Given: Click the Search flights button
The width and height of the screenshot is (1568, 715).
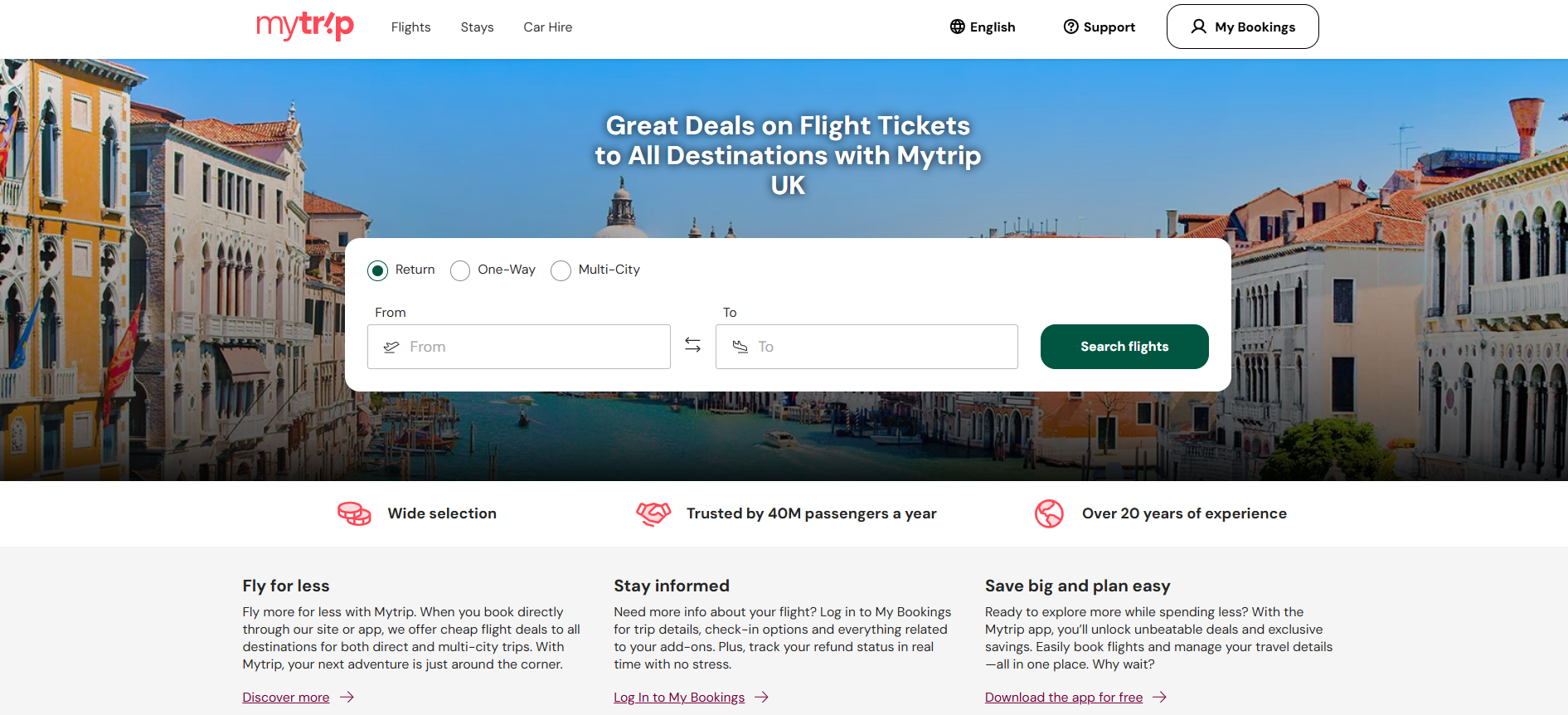Looking at the screenshot, I should (x=1124, y=347).
